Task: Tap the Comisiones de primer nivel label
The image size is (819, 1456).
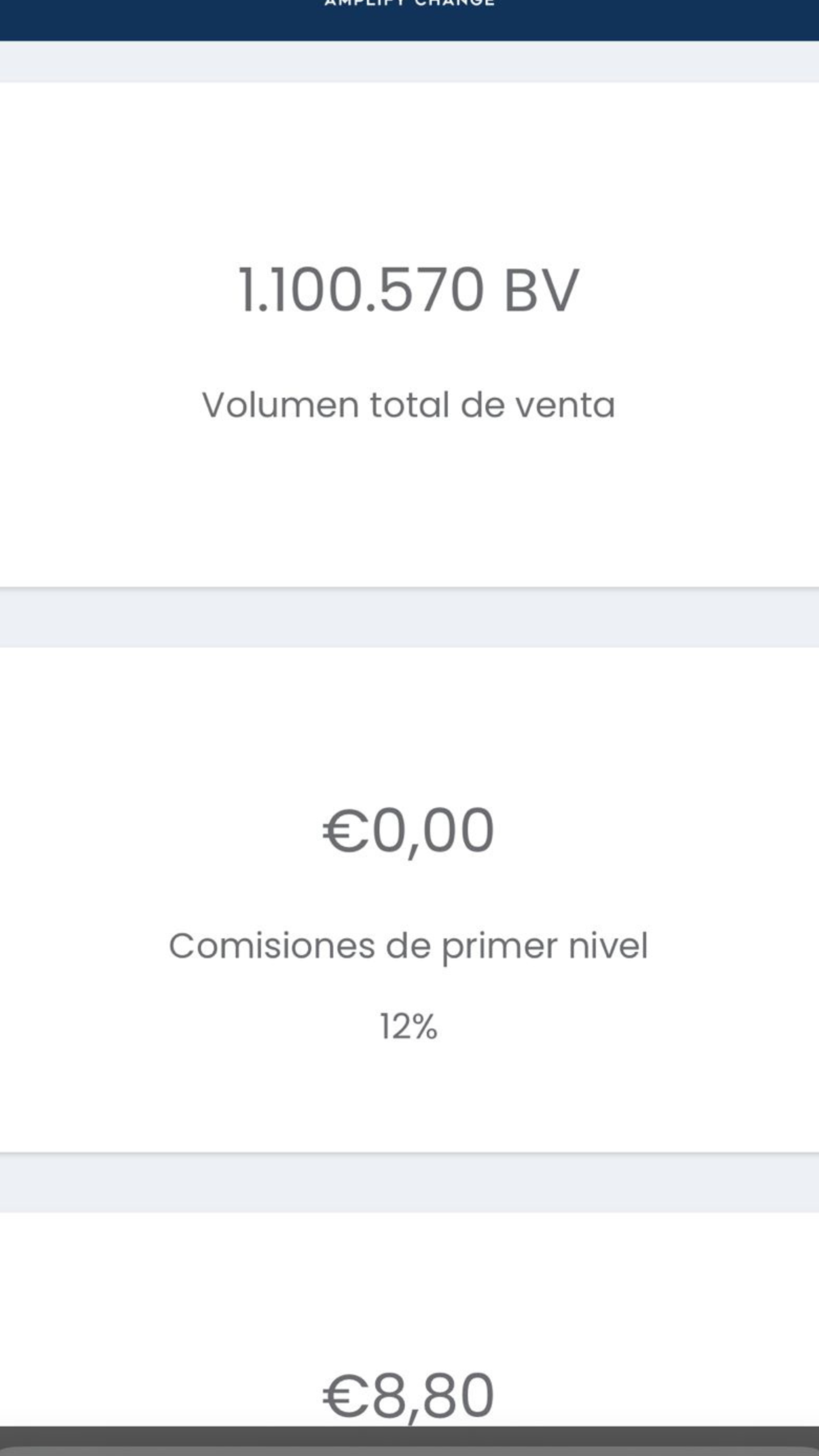Action: (x=408, y=946)
